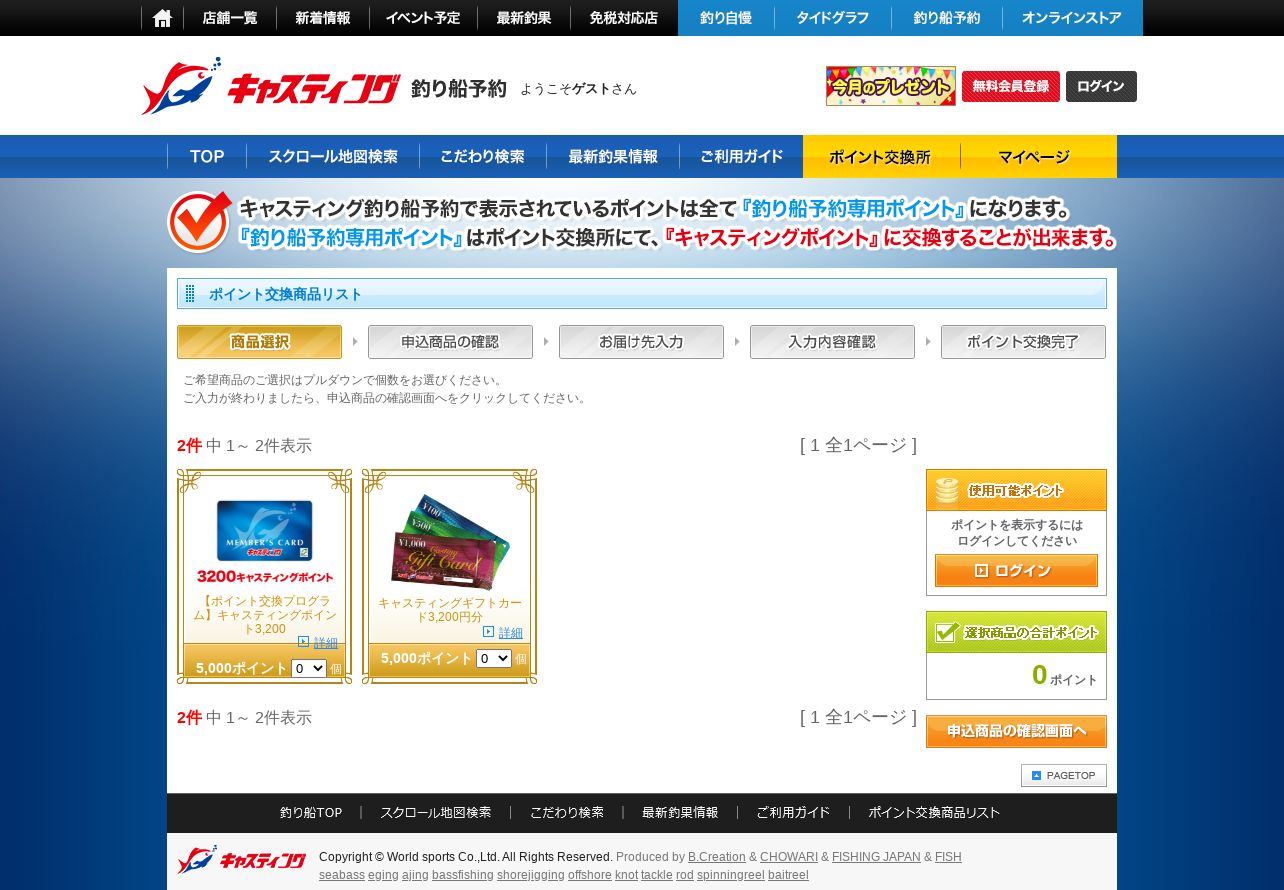Open quantity dropdown for ギフトカード3,200円分
This screenshot has width=1284, height=890.
(494, 658)
